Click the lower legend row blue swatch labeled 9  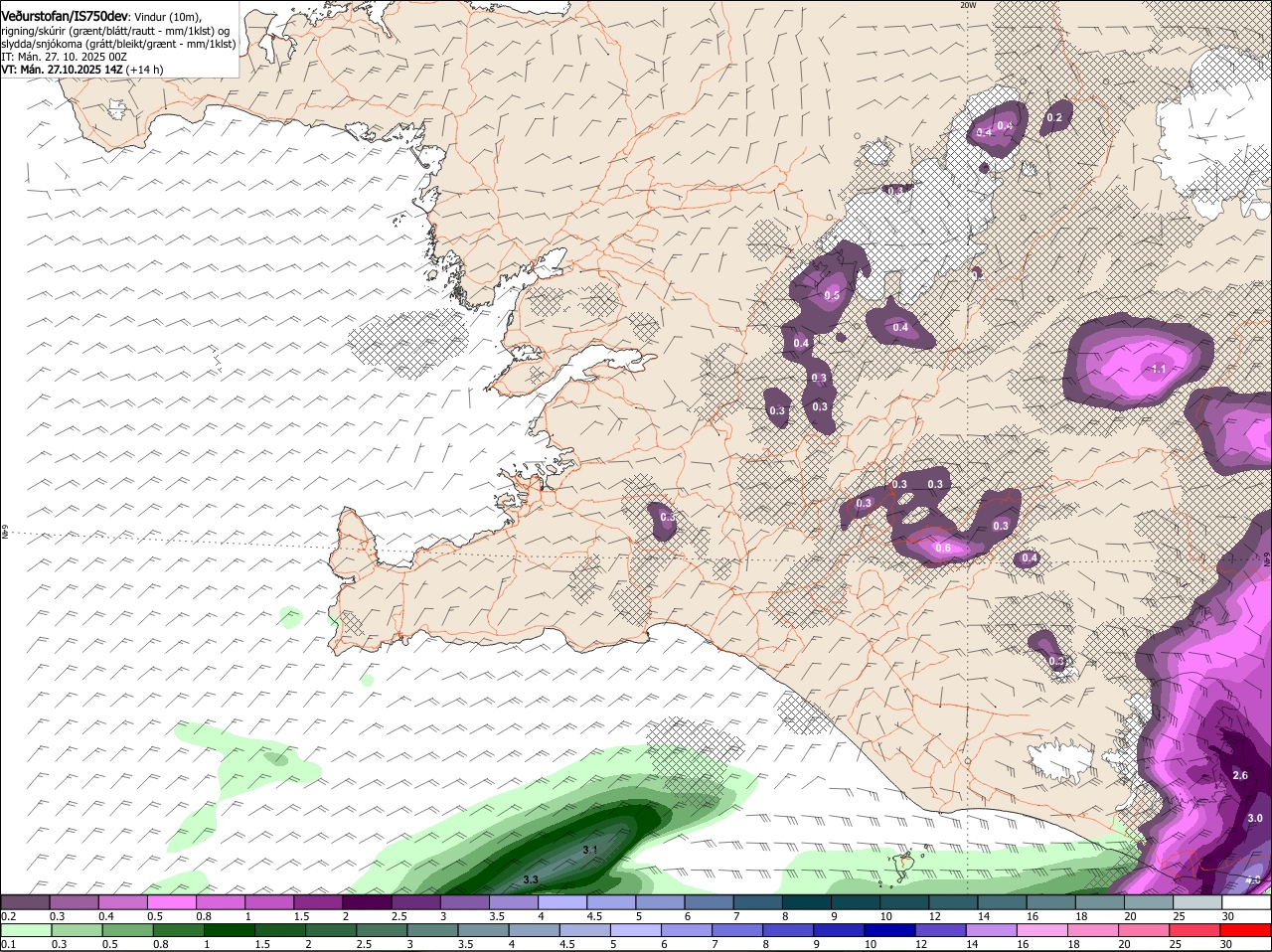(x=841, y=930)
